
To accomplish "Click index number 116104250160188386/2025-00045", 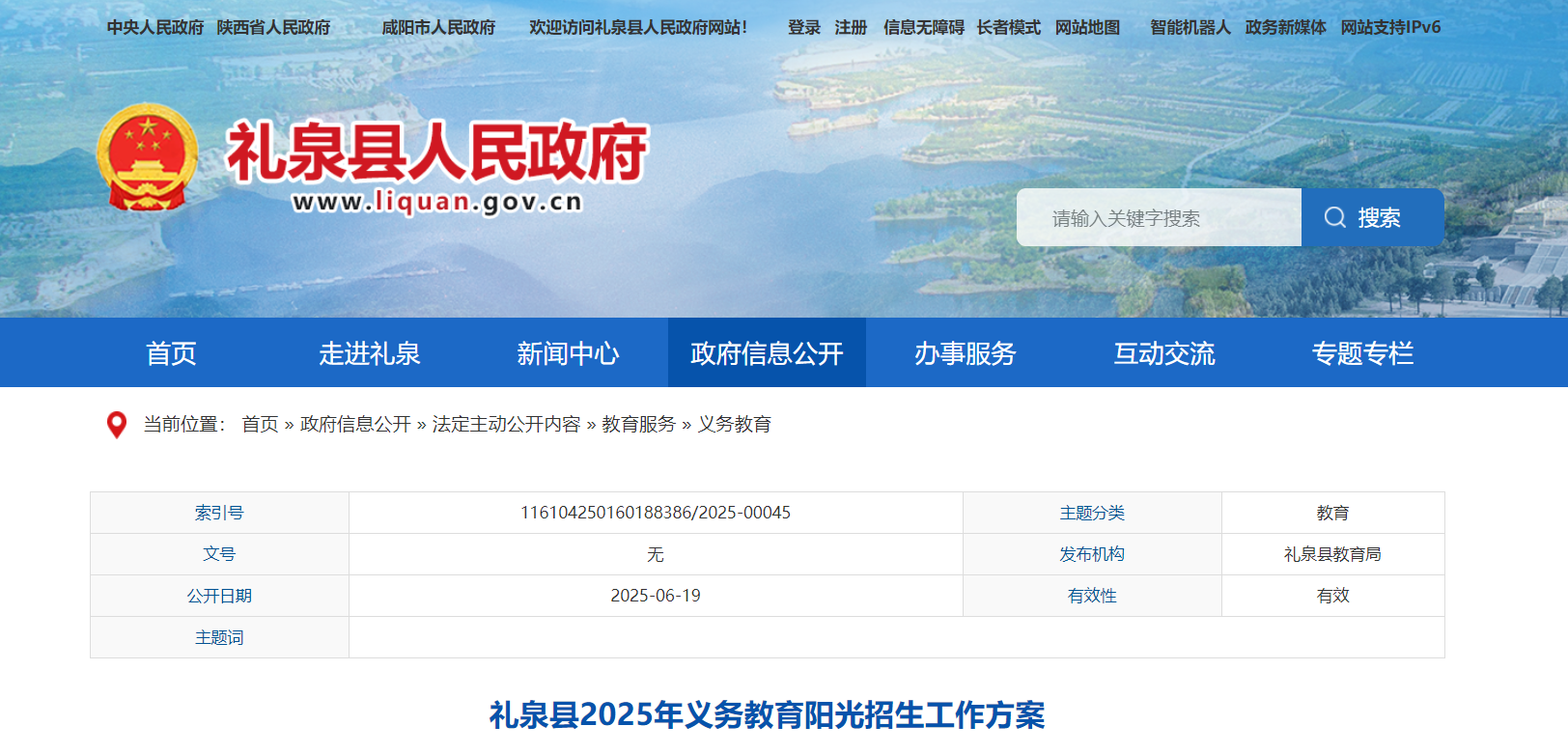I will [x=656, y=513].
